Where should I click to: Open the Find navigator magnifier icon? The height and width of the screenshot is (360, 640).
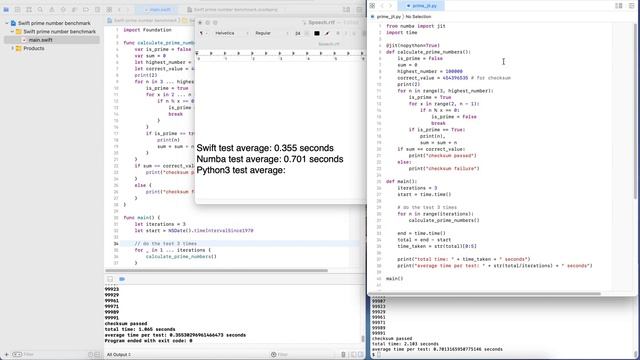point(40,9)
